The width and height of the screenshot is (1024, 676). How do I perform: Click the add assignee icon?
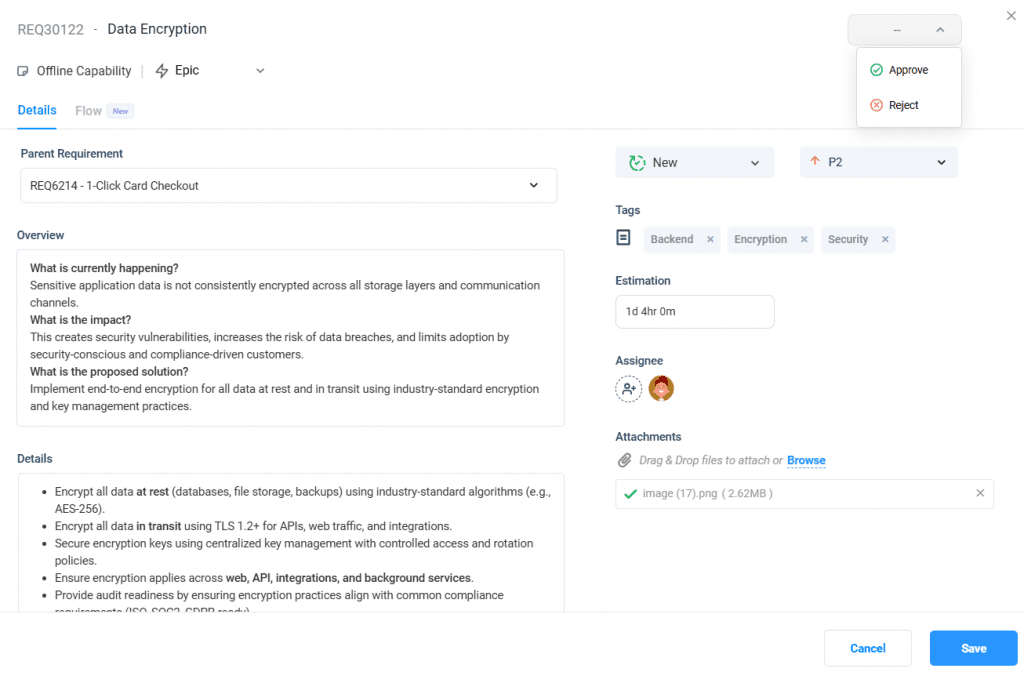coord(628,389)
